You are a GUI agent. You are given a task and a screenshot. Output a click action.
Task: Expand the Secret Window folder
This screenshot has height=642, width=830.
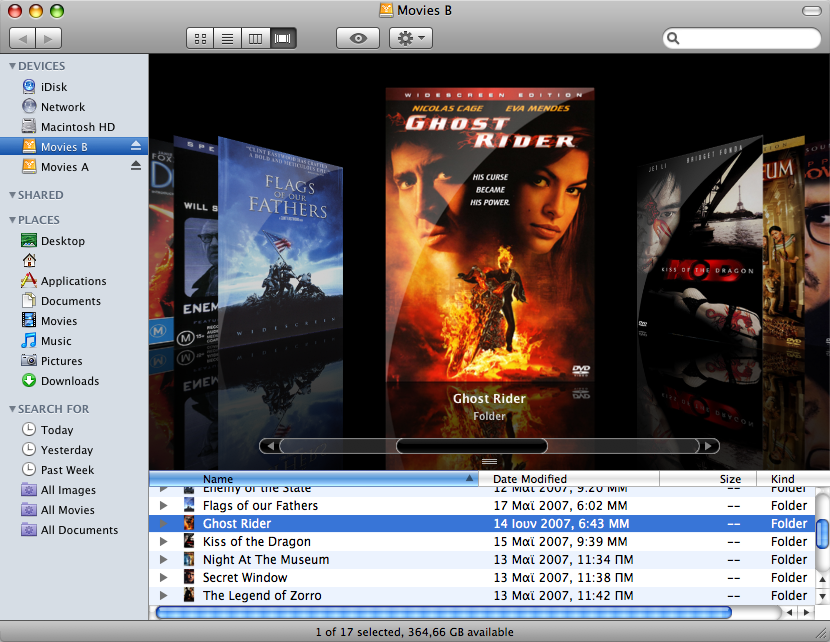click(164, 577)
